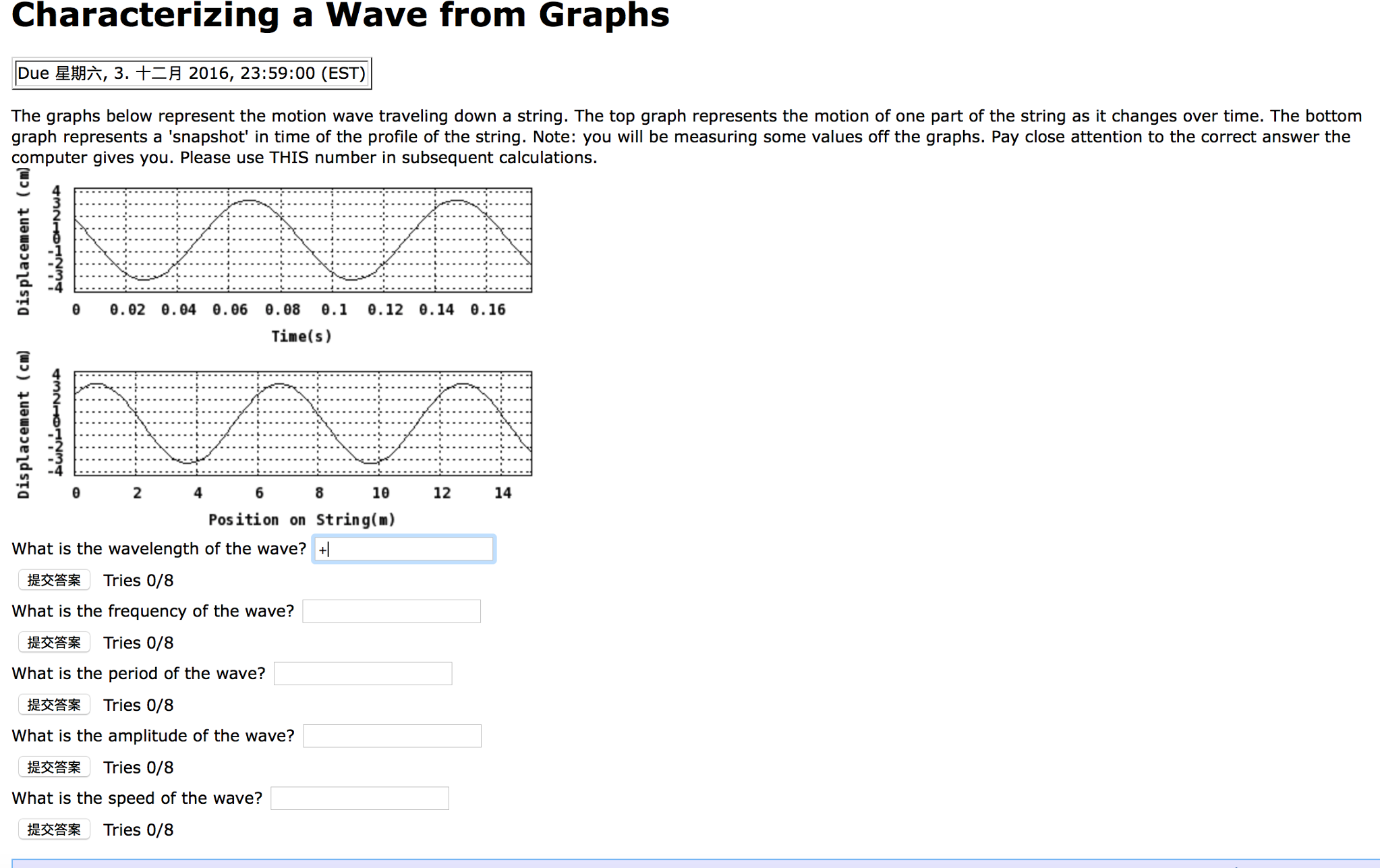Submit the frequency answer
The image size is (1380, 868).
click(54, 641)
